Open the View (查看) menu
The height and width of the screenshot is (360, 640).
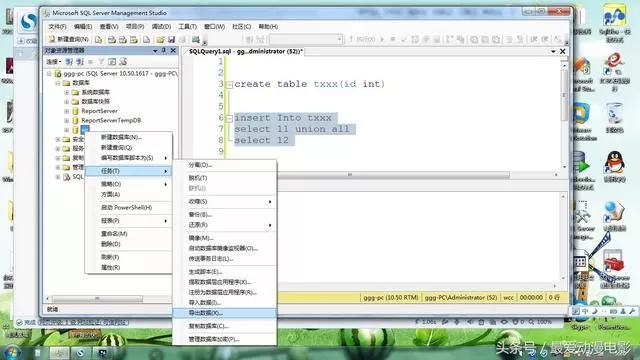(x=109, y=27)
